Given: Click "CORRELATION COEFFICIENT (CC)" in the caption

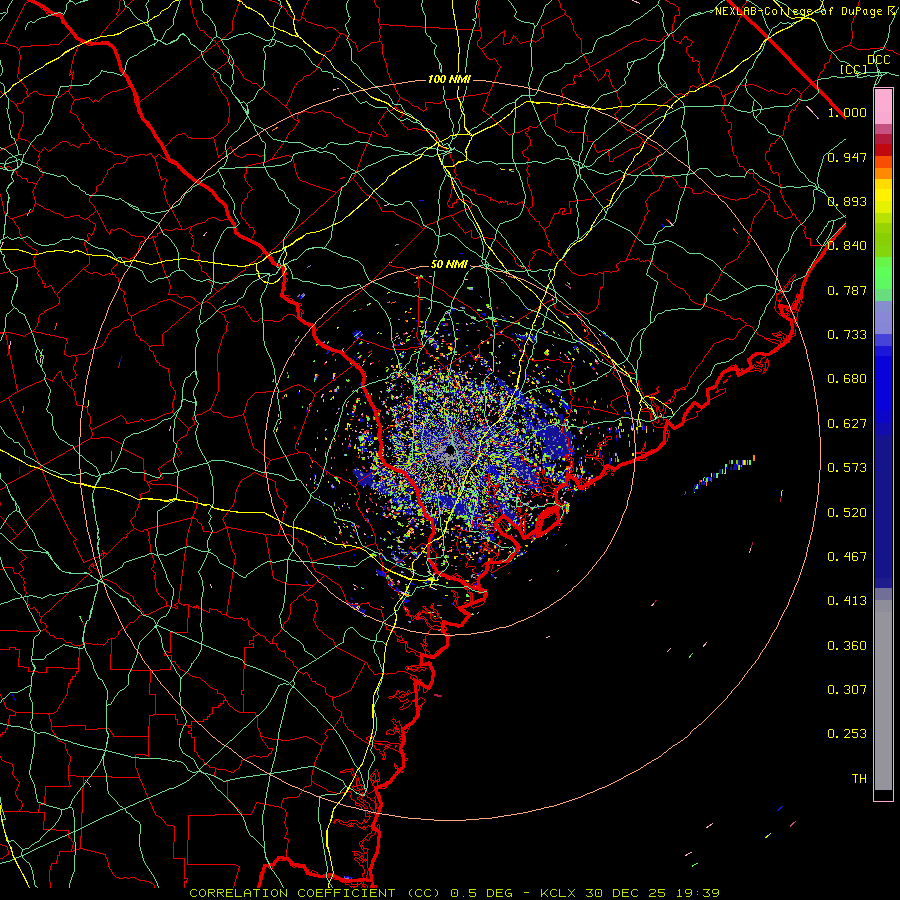Looking at the screenshot, I should [315, 893].
